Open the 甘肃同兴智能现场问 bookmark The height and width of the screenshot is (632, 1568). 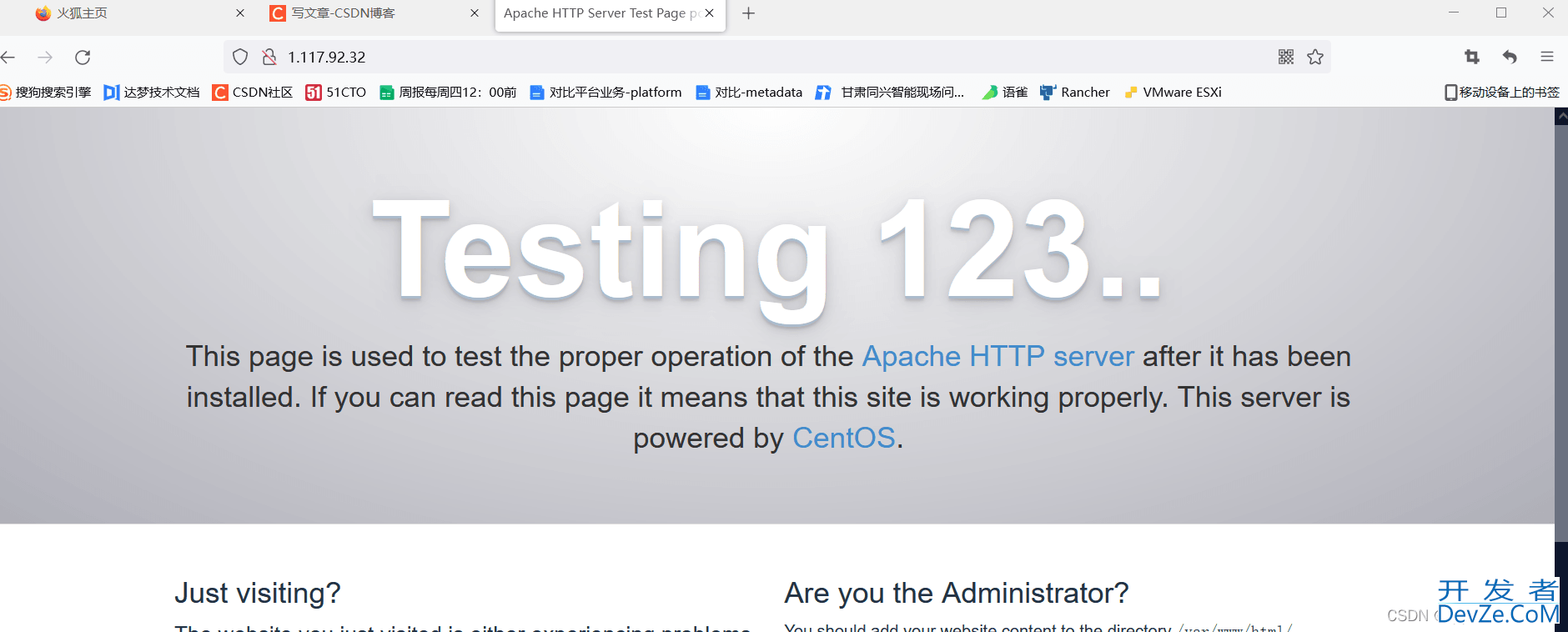pos(890,93)
